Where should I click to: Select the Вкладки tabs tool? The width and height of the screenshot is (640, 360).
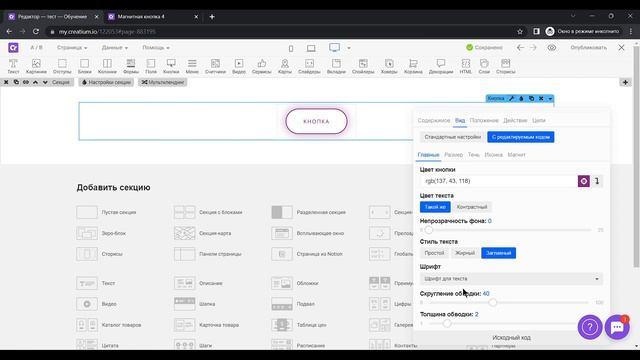[336, 66]
